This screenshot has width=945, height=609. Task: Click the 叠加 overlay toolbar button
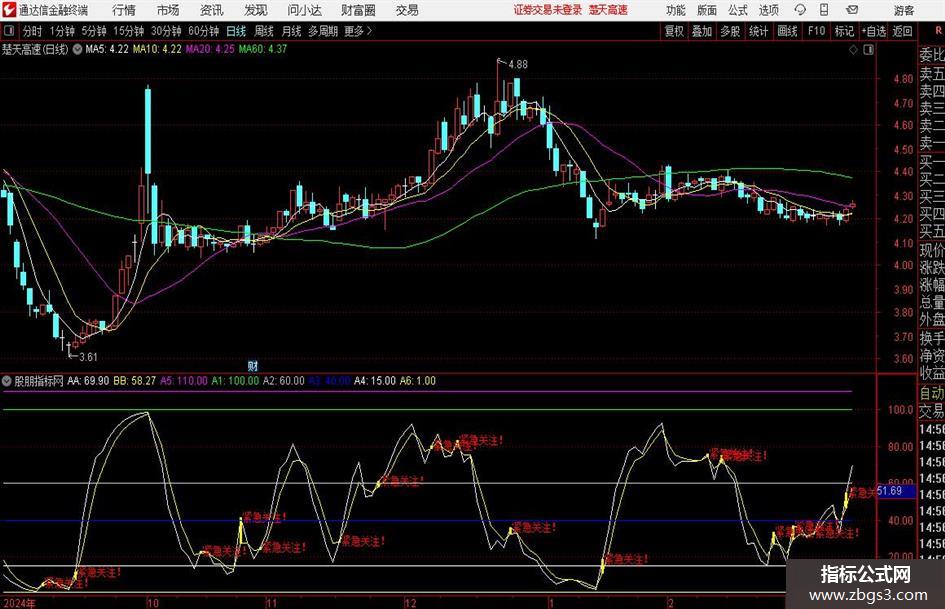tap(702, 31)
